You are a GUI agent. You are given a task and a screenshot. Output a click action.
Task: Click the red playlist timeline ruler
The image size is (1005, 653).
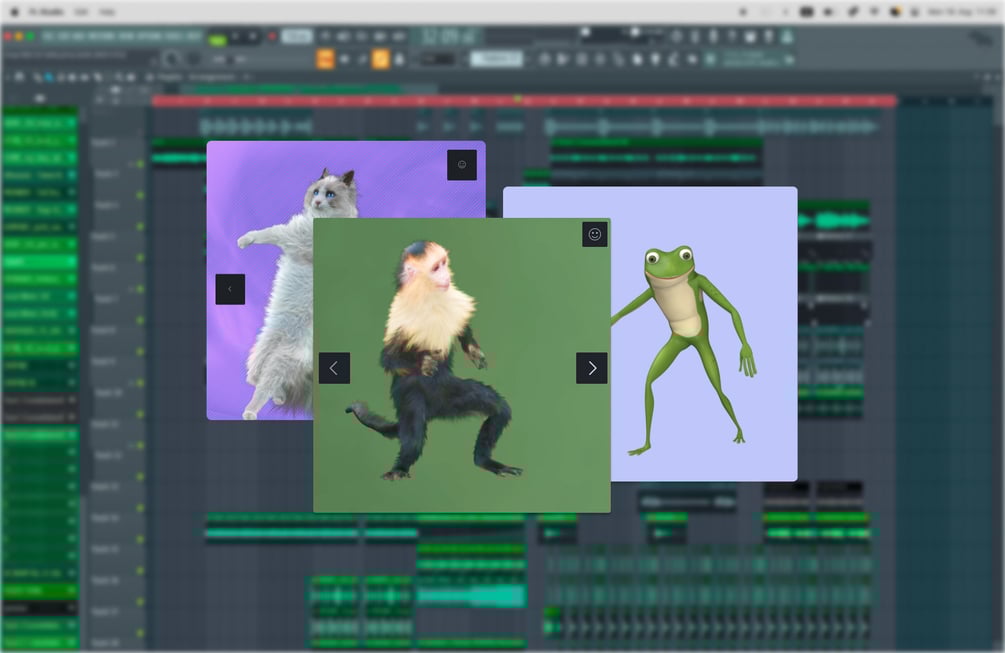[524, 101]
